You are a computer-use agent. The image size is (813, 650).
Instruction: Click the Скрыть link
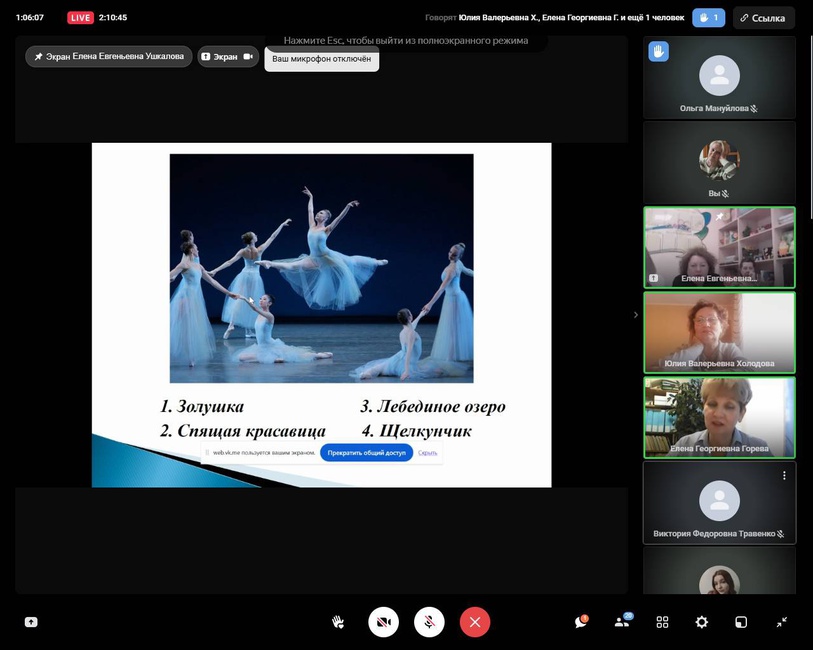428,453
